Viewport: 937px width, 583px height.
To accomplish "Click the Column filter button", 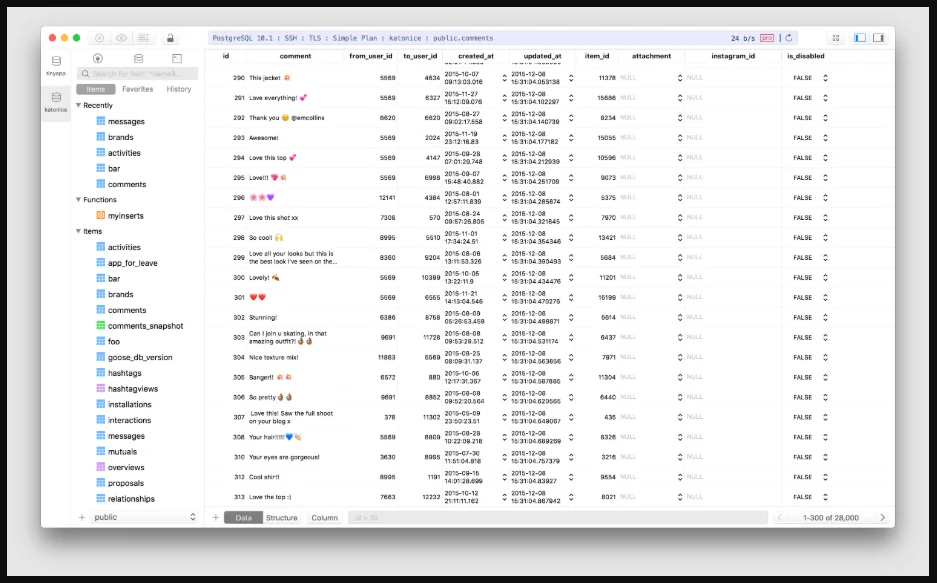I will tap(324, 518).
